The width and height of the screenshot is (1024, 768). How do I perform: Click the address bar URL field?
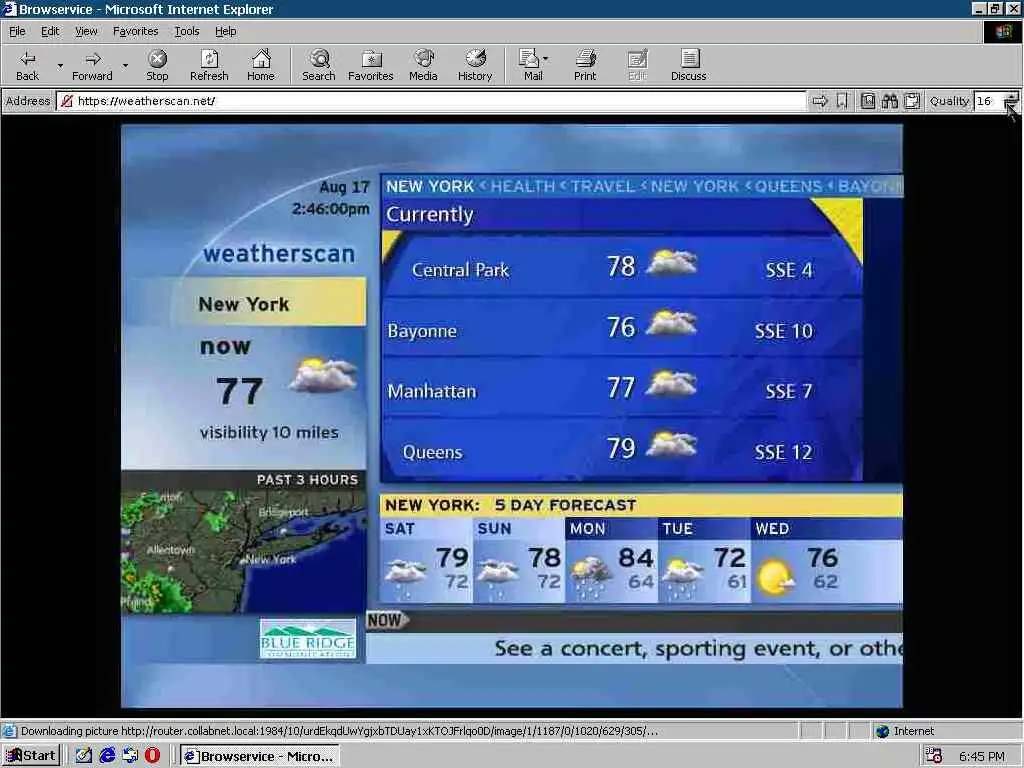[x=431, y=101]
